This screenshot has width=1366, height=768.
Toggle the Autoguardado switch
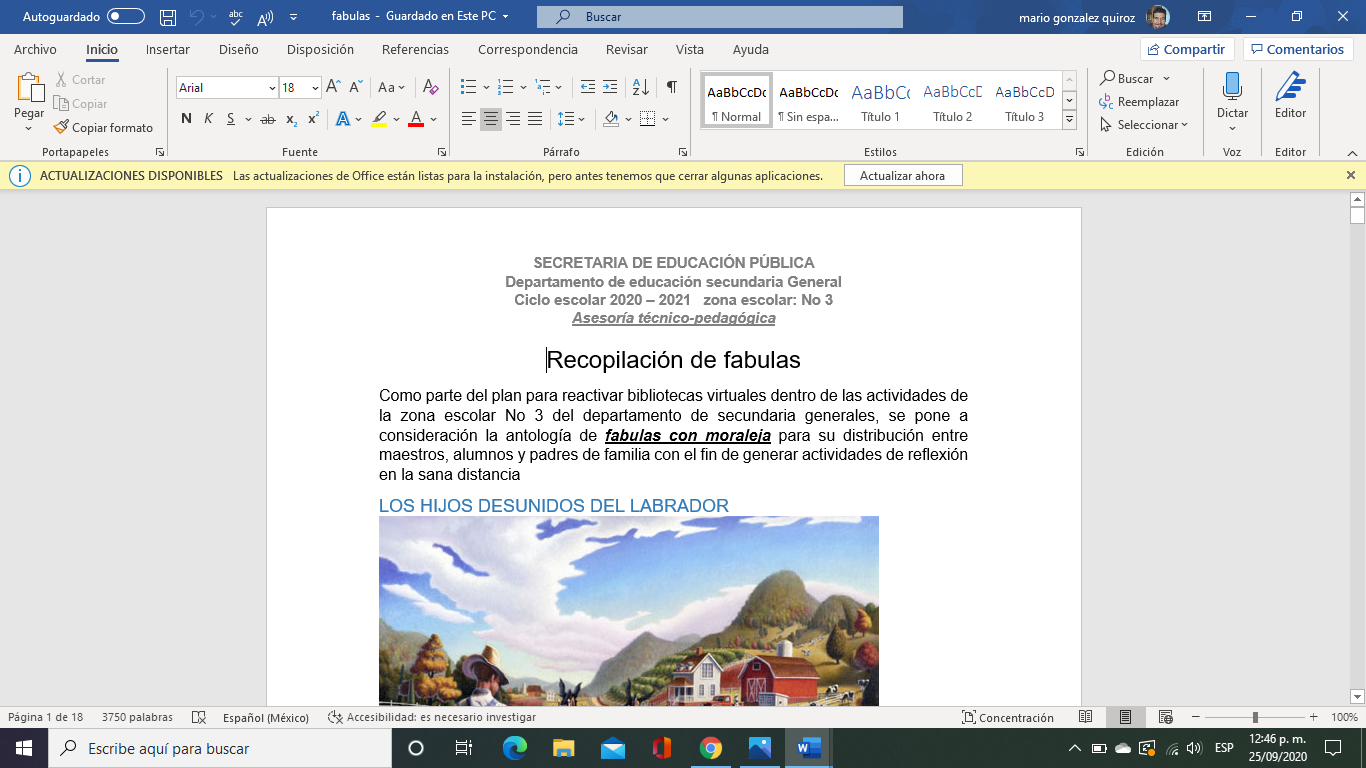(x=126, y=17)
